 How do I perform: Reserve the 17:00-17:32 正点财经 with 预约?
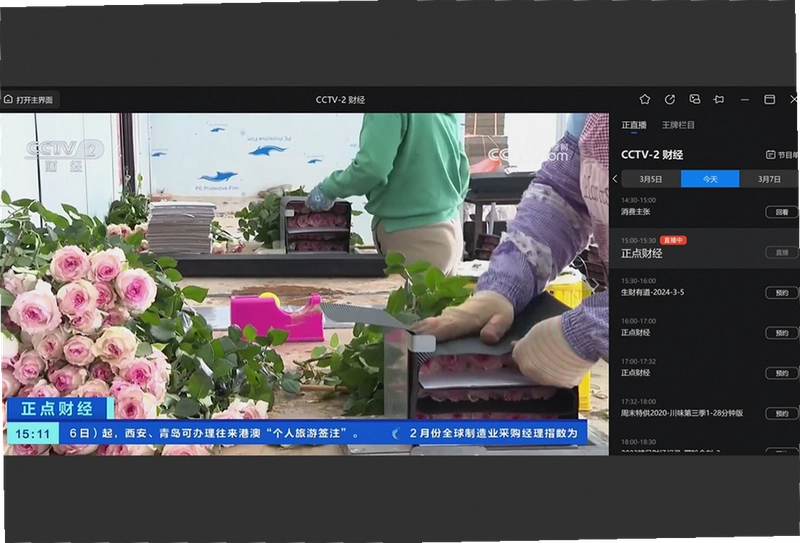[x=782, y=373]
